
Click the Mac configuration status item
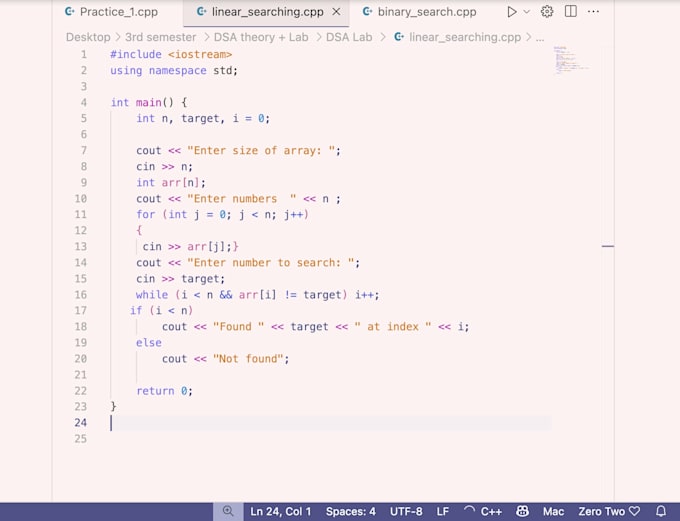pos(553,511)
